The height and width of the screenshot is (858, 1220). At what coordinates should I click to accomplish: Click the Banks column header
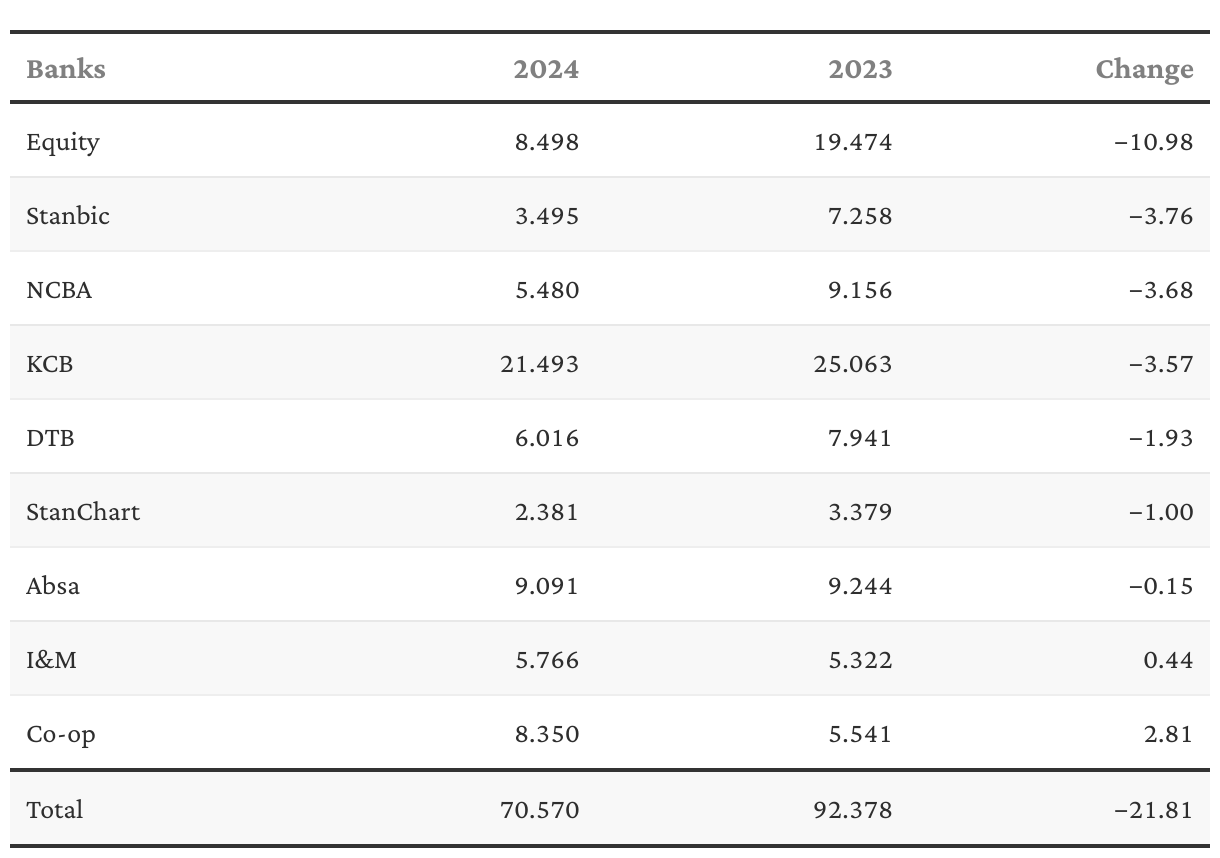tap(66, 69)
